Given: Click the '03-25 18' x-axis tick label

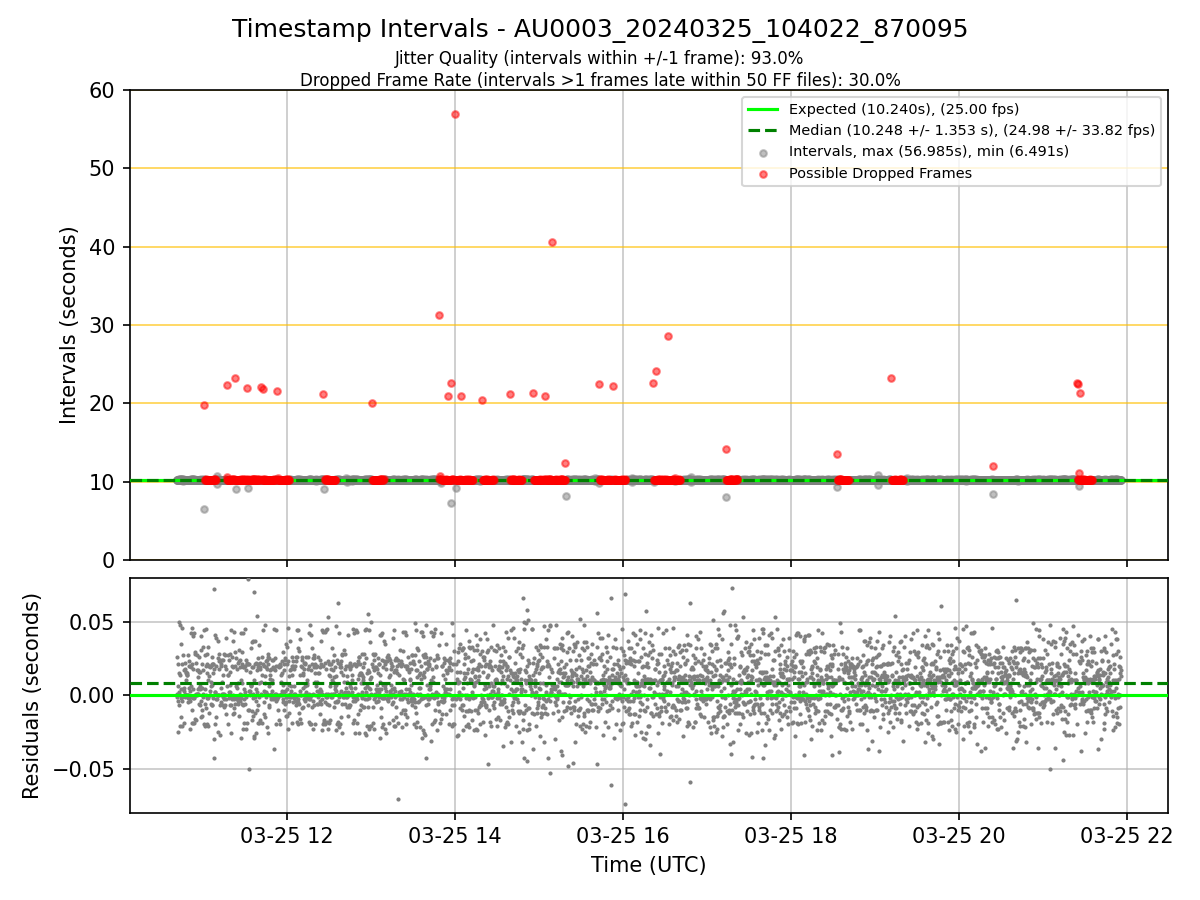Looking at the screenshot, I should [791, 834].
